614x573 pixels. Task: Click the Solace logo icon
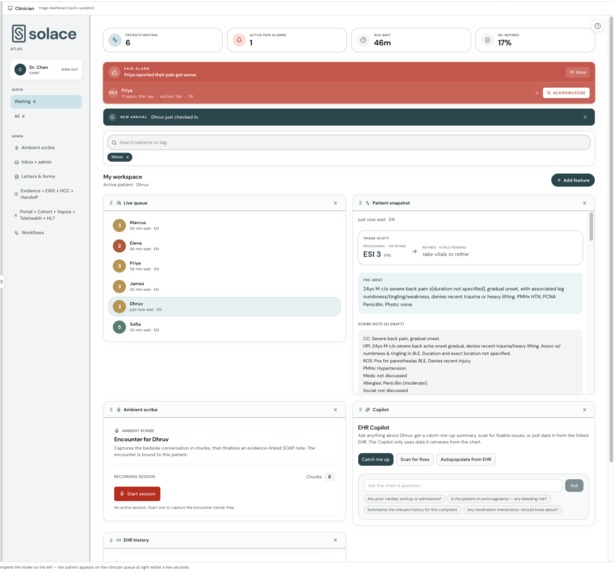coord(19,34)
